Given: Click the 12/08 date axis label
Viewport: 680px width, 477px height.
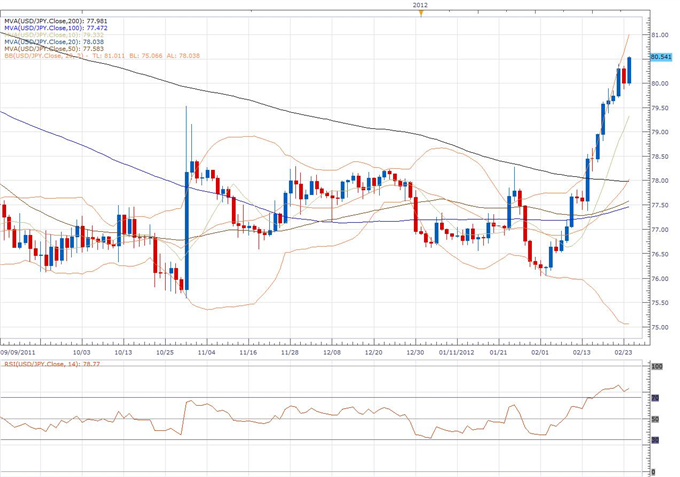Looking at the screenshot, I should tap(332, 352).
